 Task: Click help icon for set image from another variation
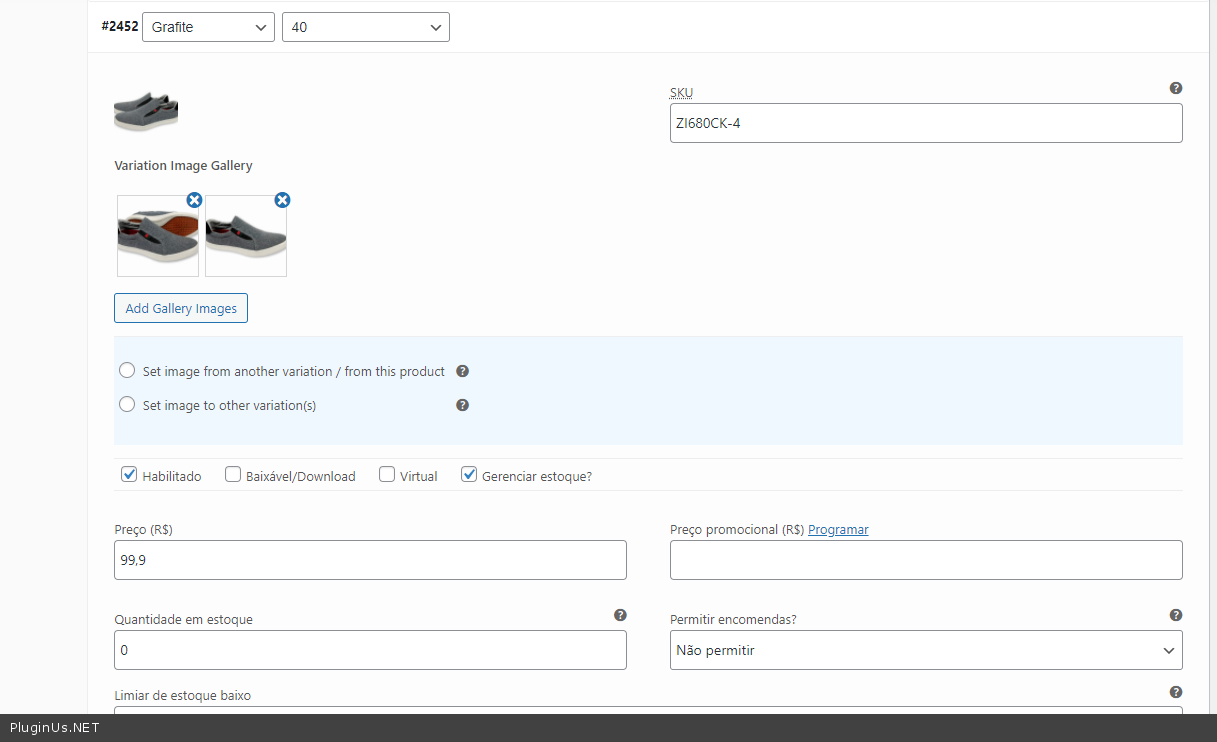[463, 371]
